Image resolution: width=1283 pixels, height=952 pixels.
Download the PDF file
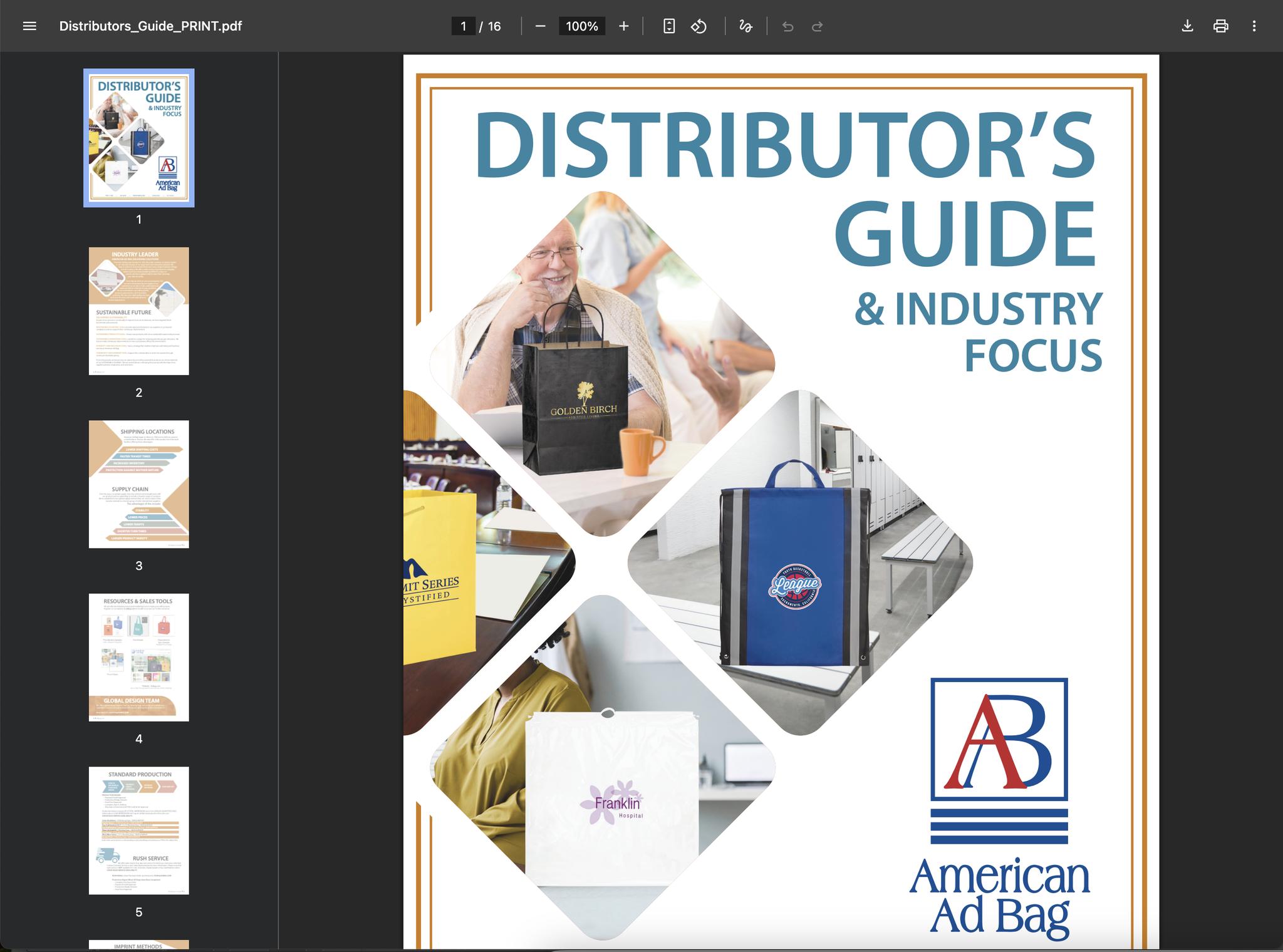pos(1187,26)
